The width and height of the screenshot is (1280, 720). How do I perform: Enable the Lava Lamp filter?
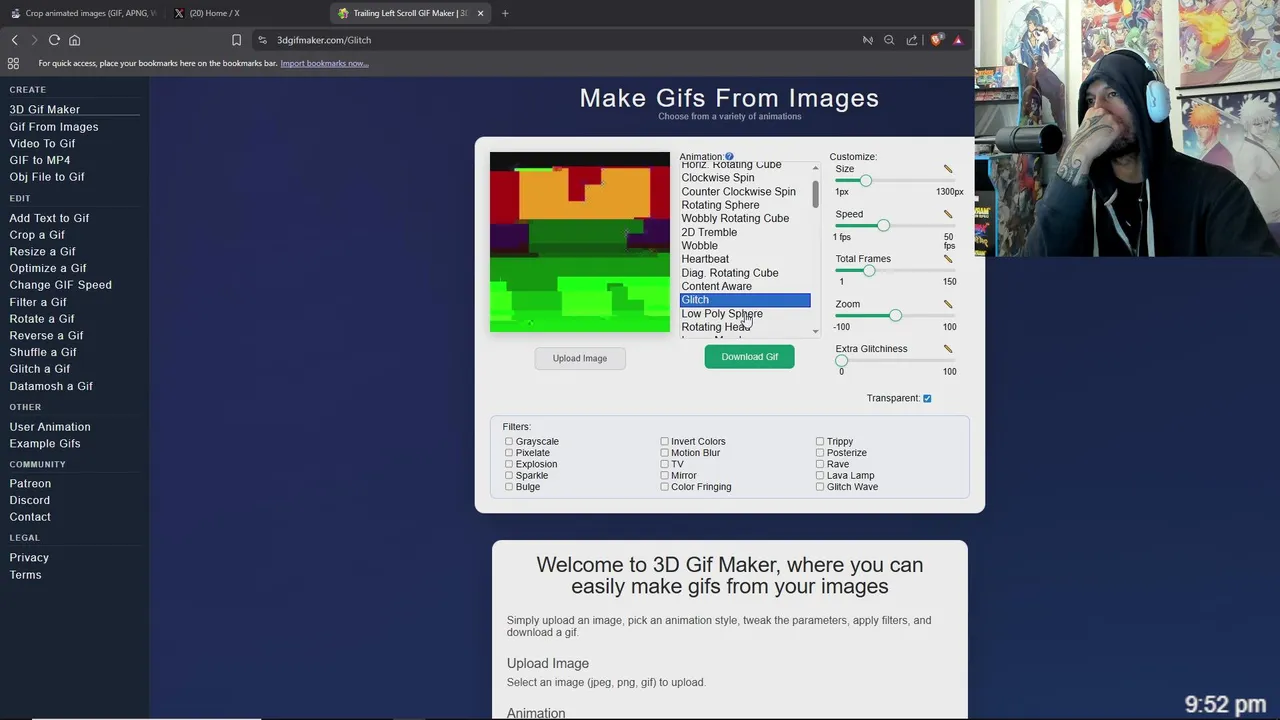(820, 476)
